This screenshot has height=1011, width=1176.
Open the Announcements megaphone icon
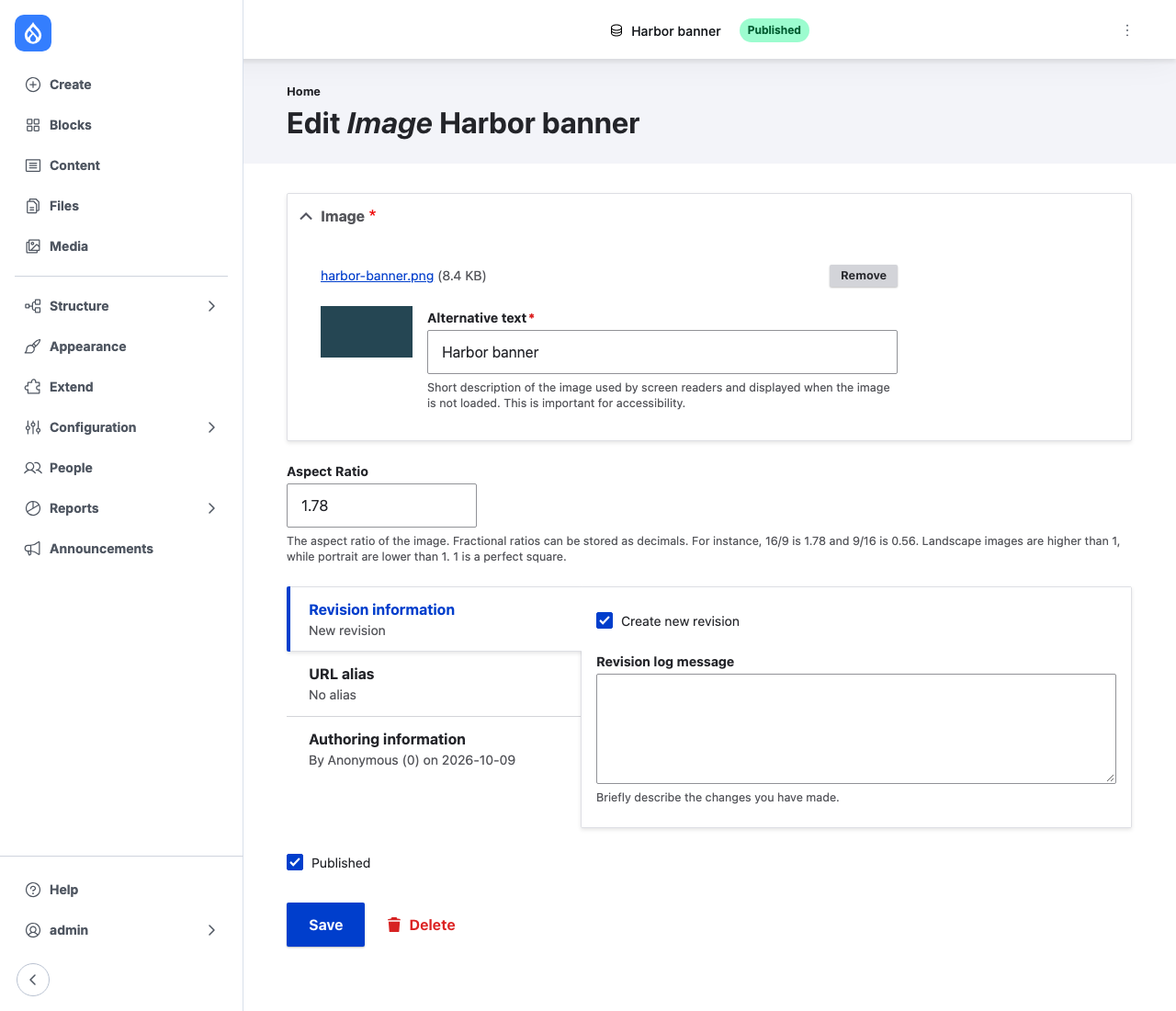[33, 549]
